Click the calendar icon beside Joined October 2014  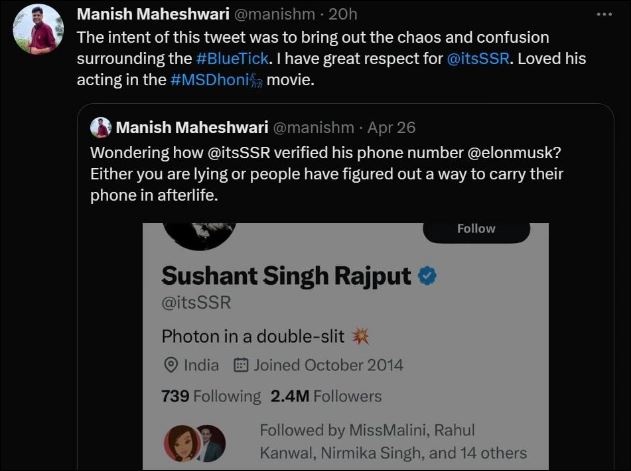click(240, 365)
